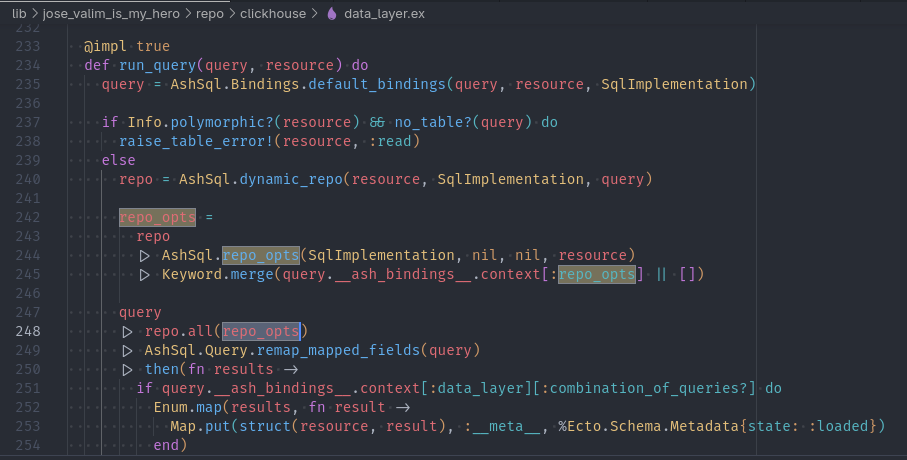This screenshot has width=907, height=460.
Task: Click 'Map' module on line 253
Action: coord(183,426)
